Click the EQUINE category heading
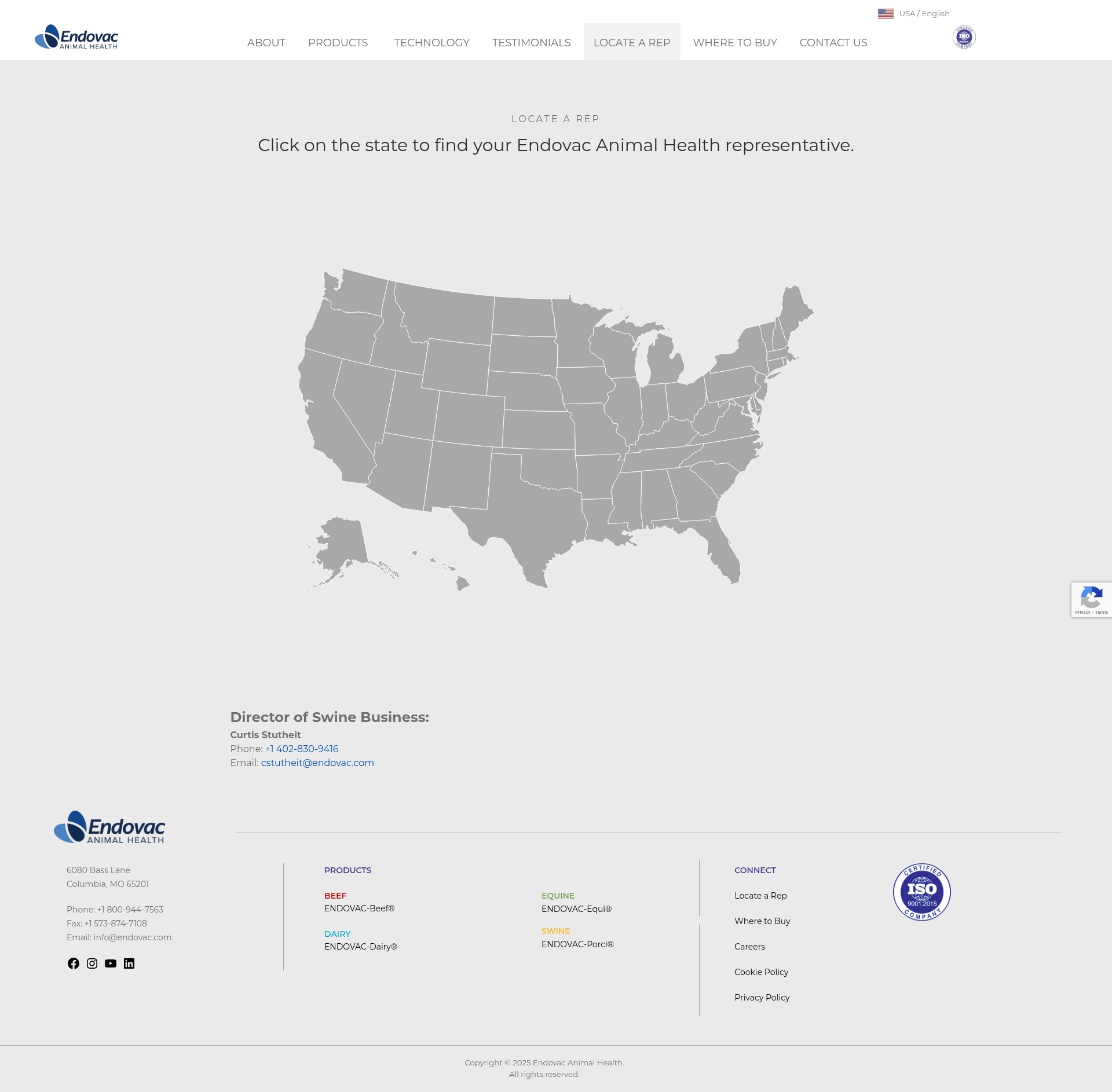Screen dimensions: 1112x1092 tap(558, 896)
